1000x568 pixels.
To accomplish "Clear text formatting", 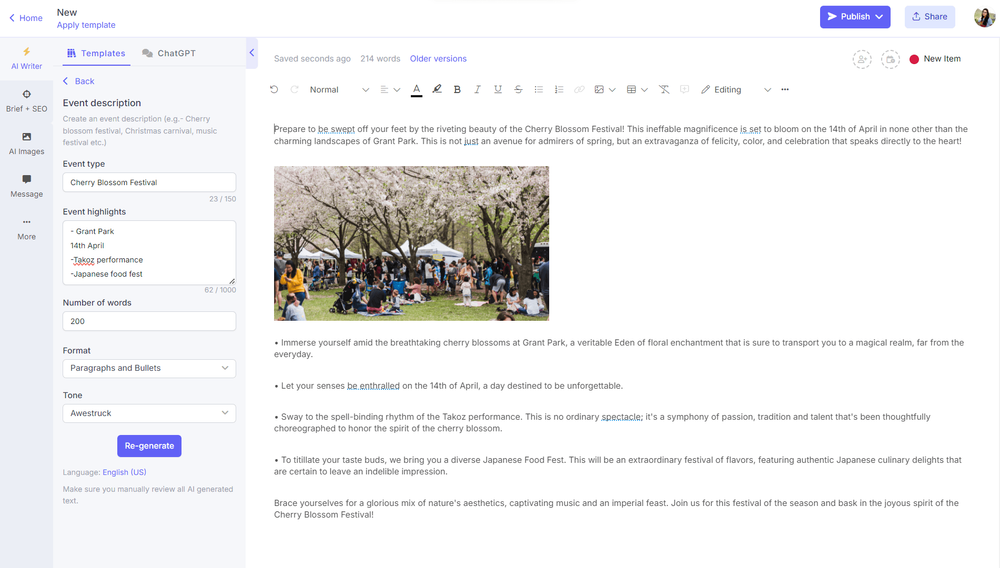I will 664,89.
